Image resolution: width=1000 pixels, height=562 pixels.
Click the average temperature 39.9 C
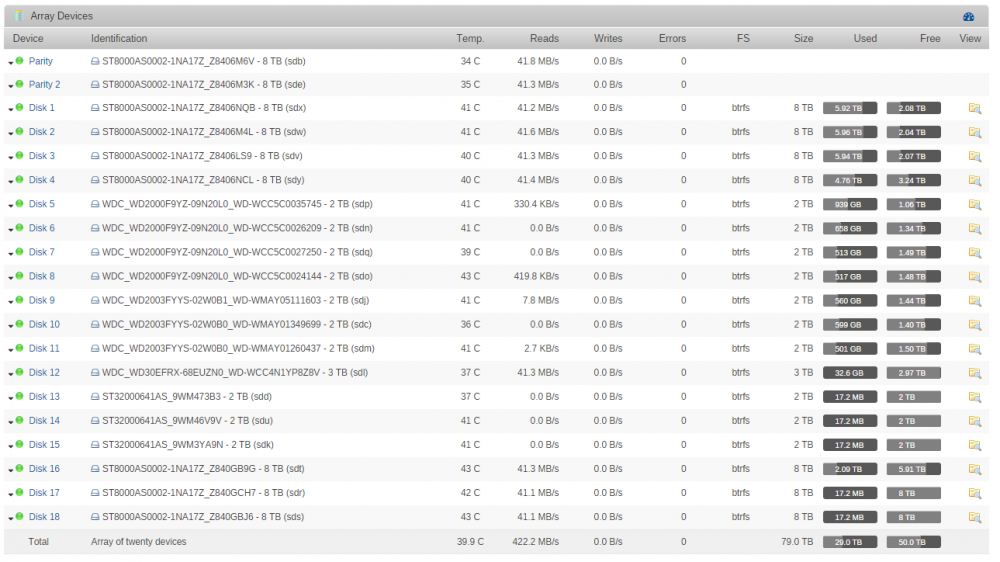tap(470, 542)
